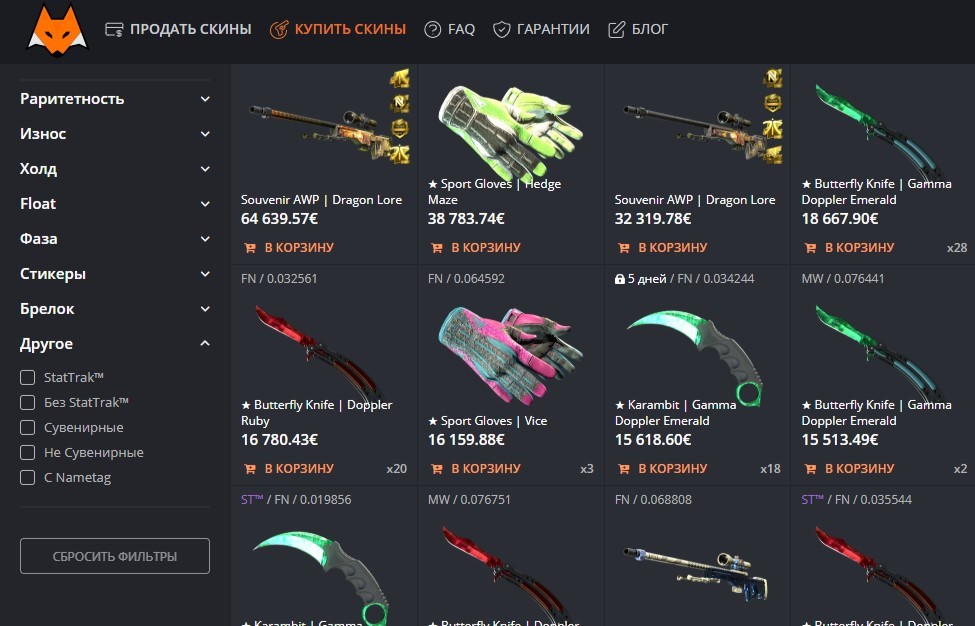Check the Сувенирные filter box
975x626 pixels.
27,428
